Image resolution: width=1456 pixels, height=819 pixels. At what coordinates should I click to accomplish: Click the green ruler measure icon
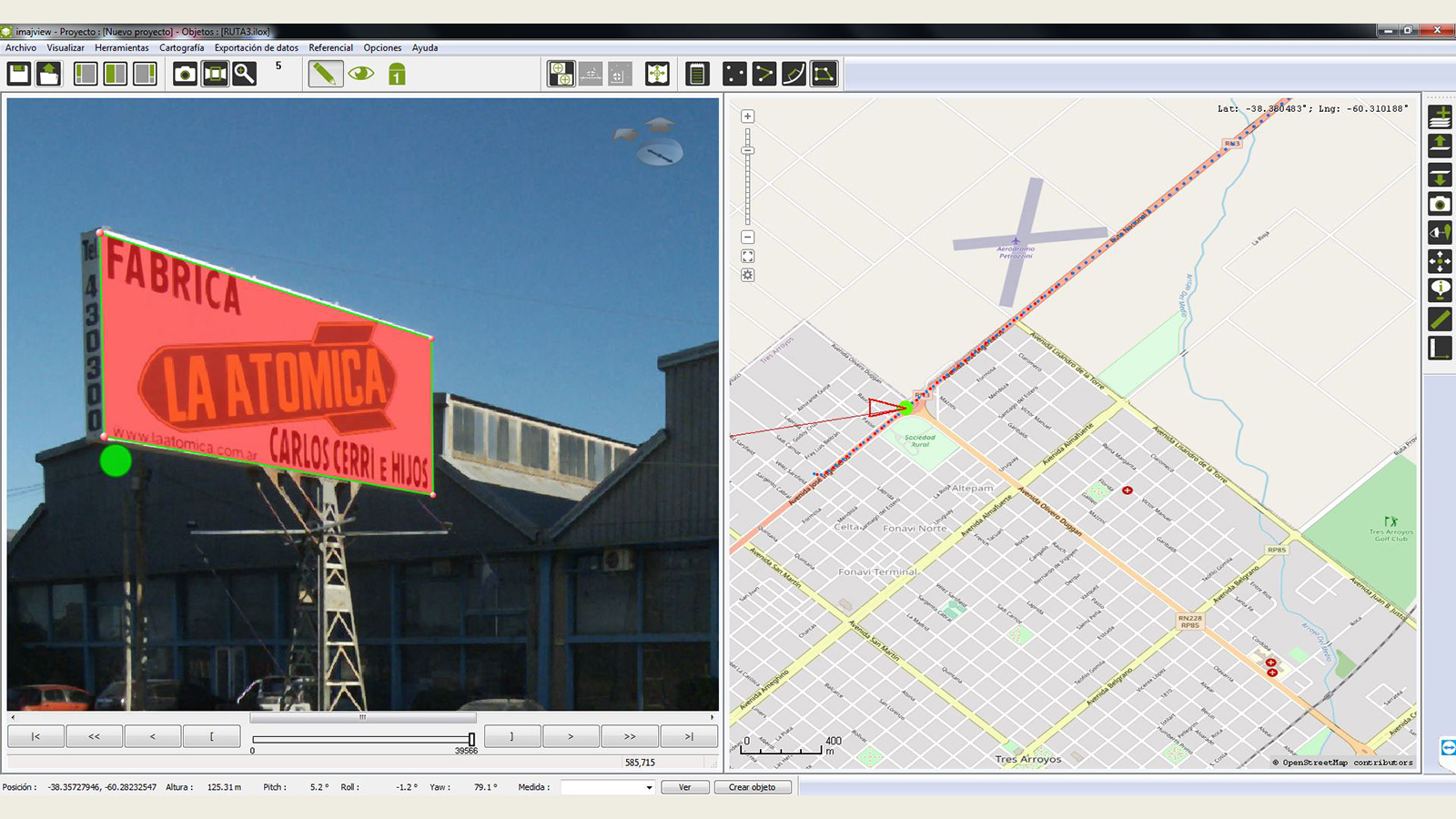(1441, 319)
